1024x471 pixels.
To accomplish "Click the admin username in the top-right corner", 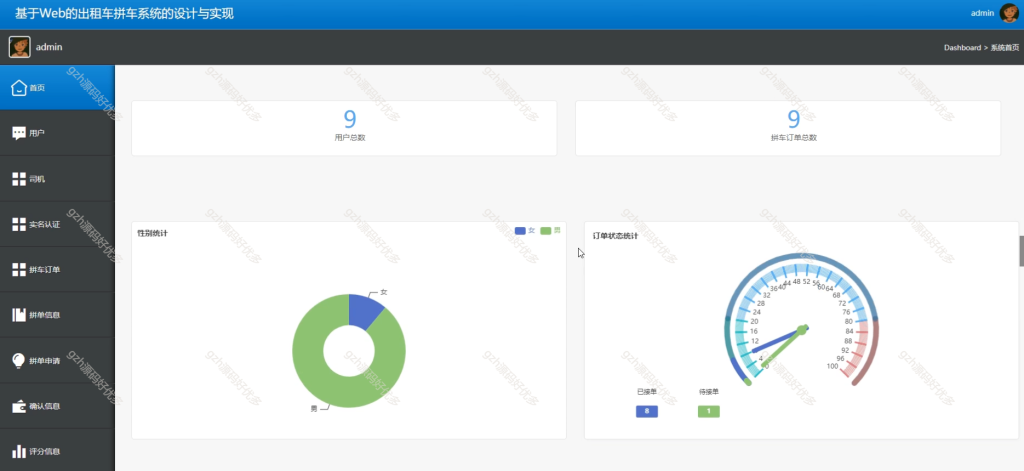I will 982,13.
